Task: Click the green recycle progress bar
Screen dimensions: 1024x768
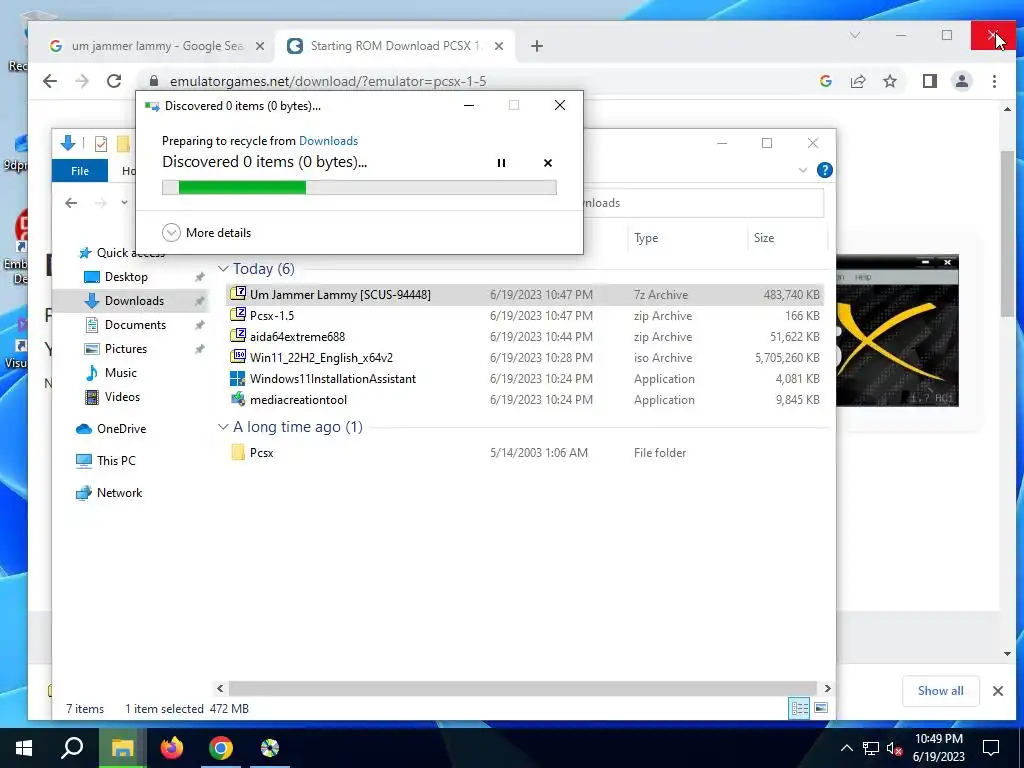Action: 359,188
